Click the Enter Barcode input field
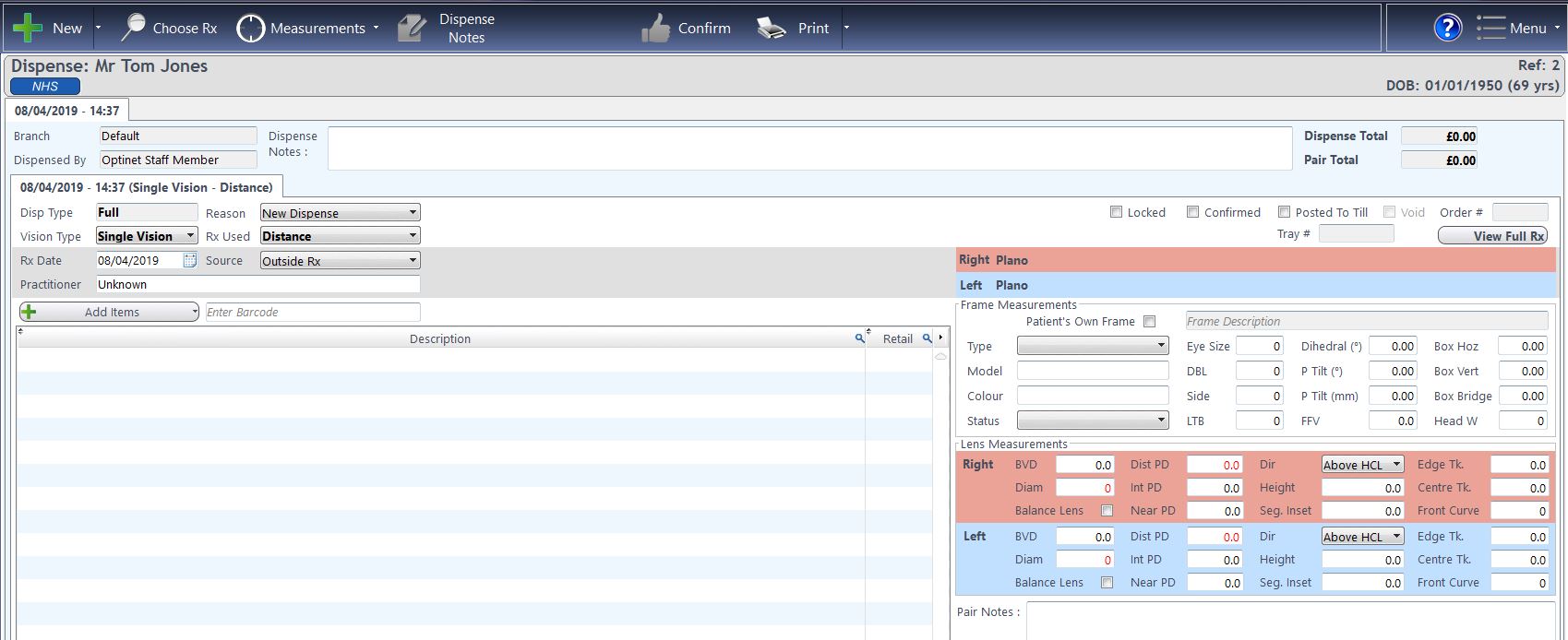 coord(312,312)
